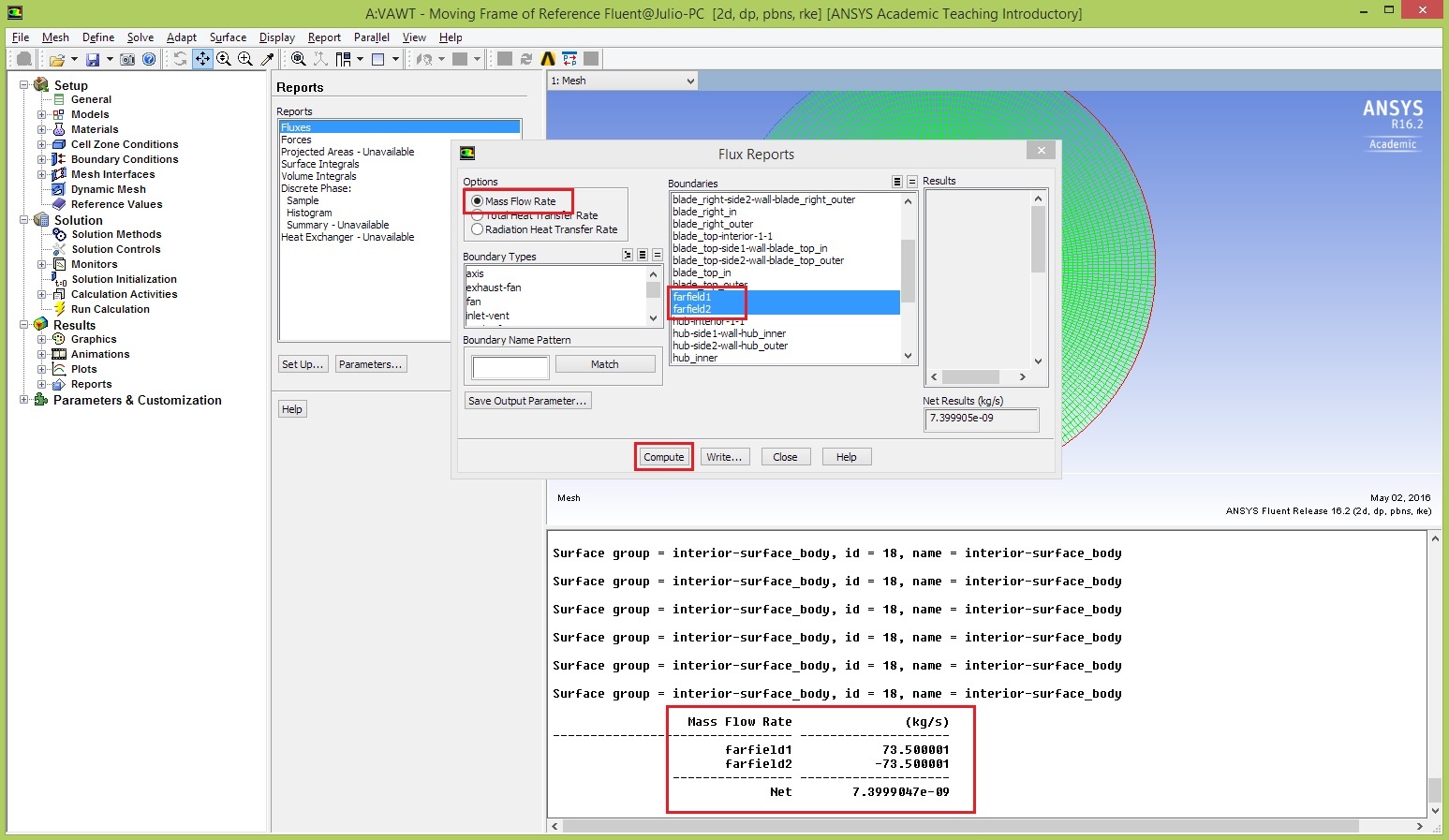Screen dimensions: 1449x840
Task: Open the dropdown arrow next to save icon
Action: click(110, 59)
